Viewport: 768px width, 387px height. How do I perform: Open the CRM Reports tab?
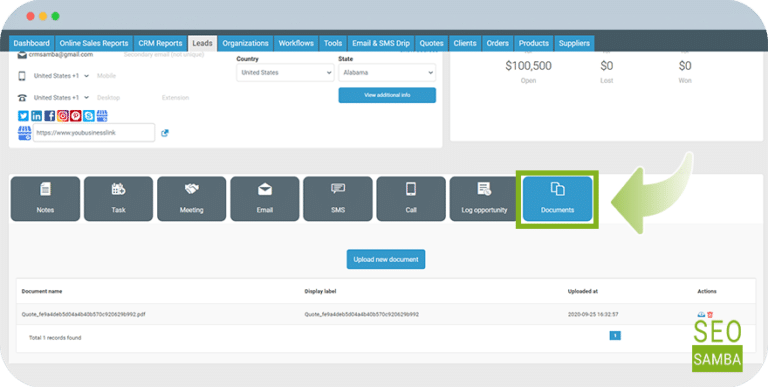(160, 43)
